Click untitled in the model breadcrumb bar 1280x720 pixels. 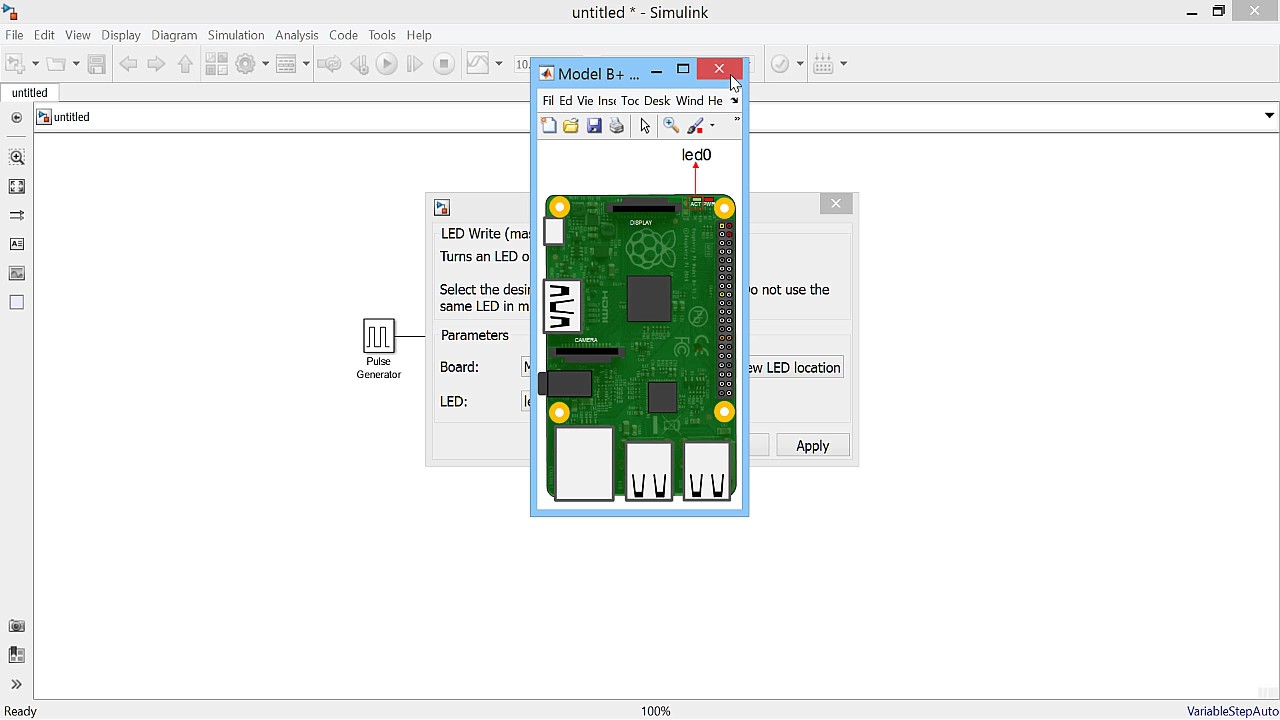72,117
